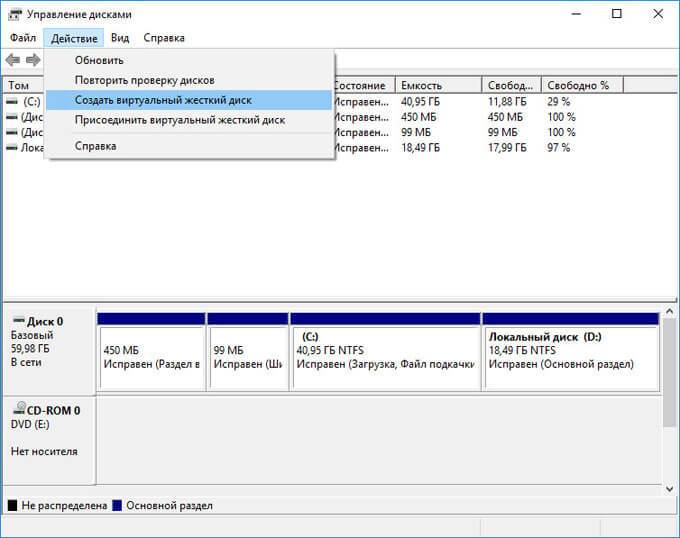Click the back arrow in the toolbar
Viewport: 680px width, 538px height.
click(13, 60)
